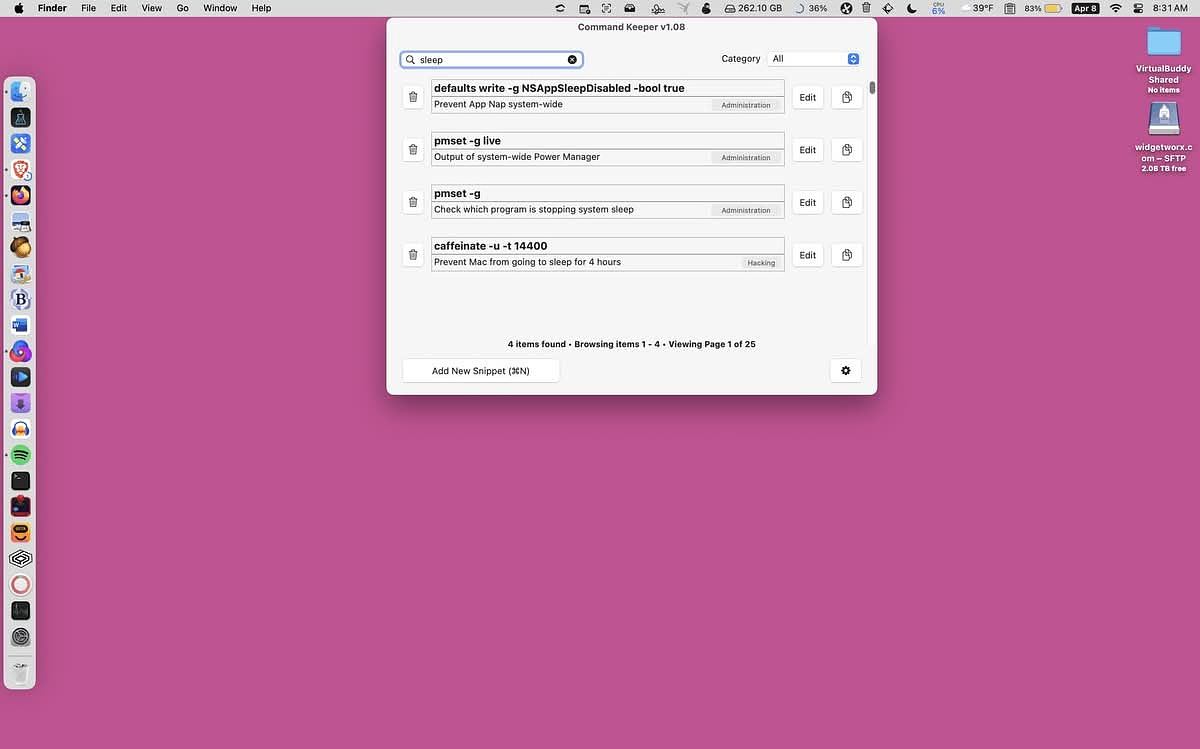Open the VirtualBuddy Shared folder on desktop
The image size is (1200, 749).
(1163, 42)
